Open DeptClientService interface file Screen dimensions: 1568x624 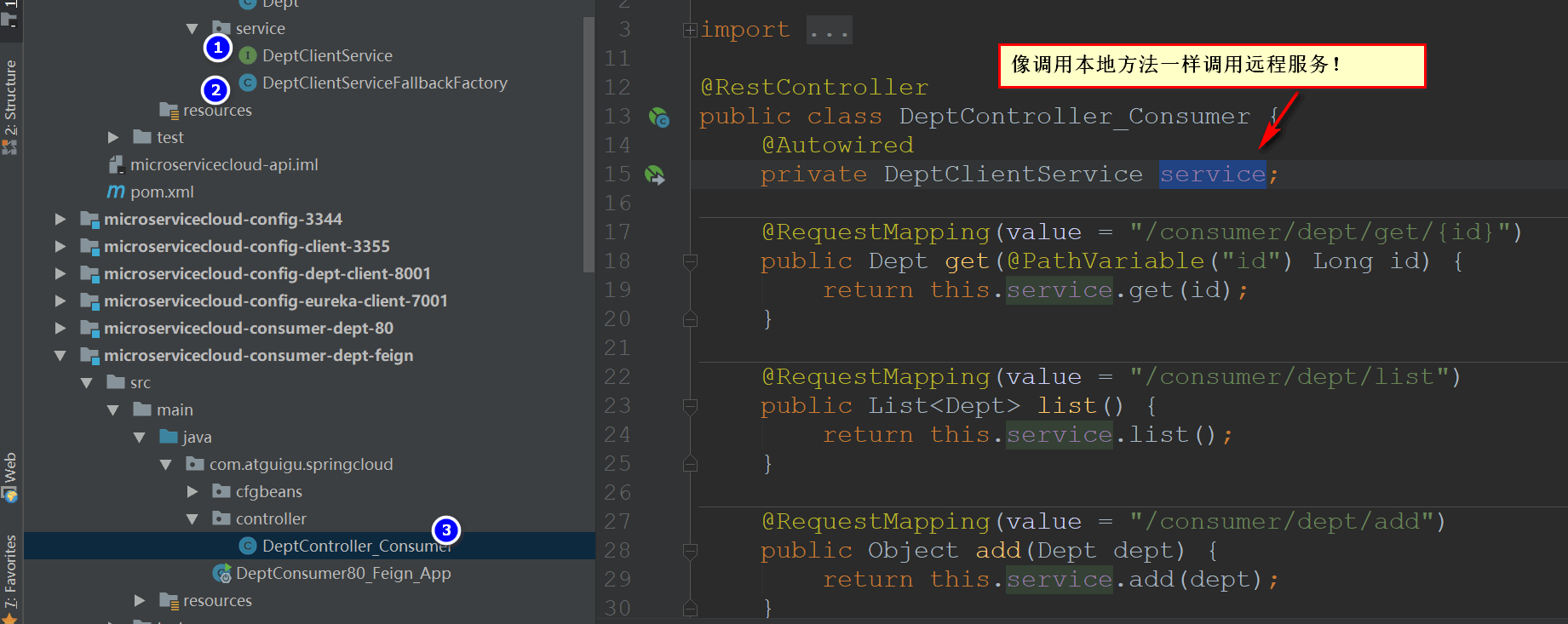tap(327, 55)
